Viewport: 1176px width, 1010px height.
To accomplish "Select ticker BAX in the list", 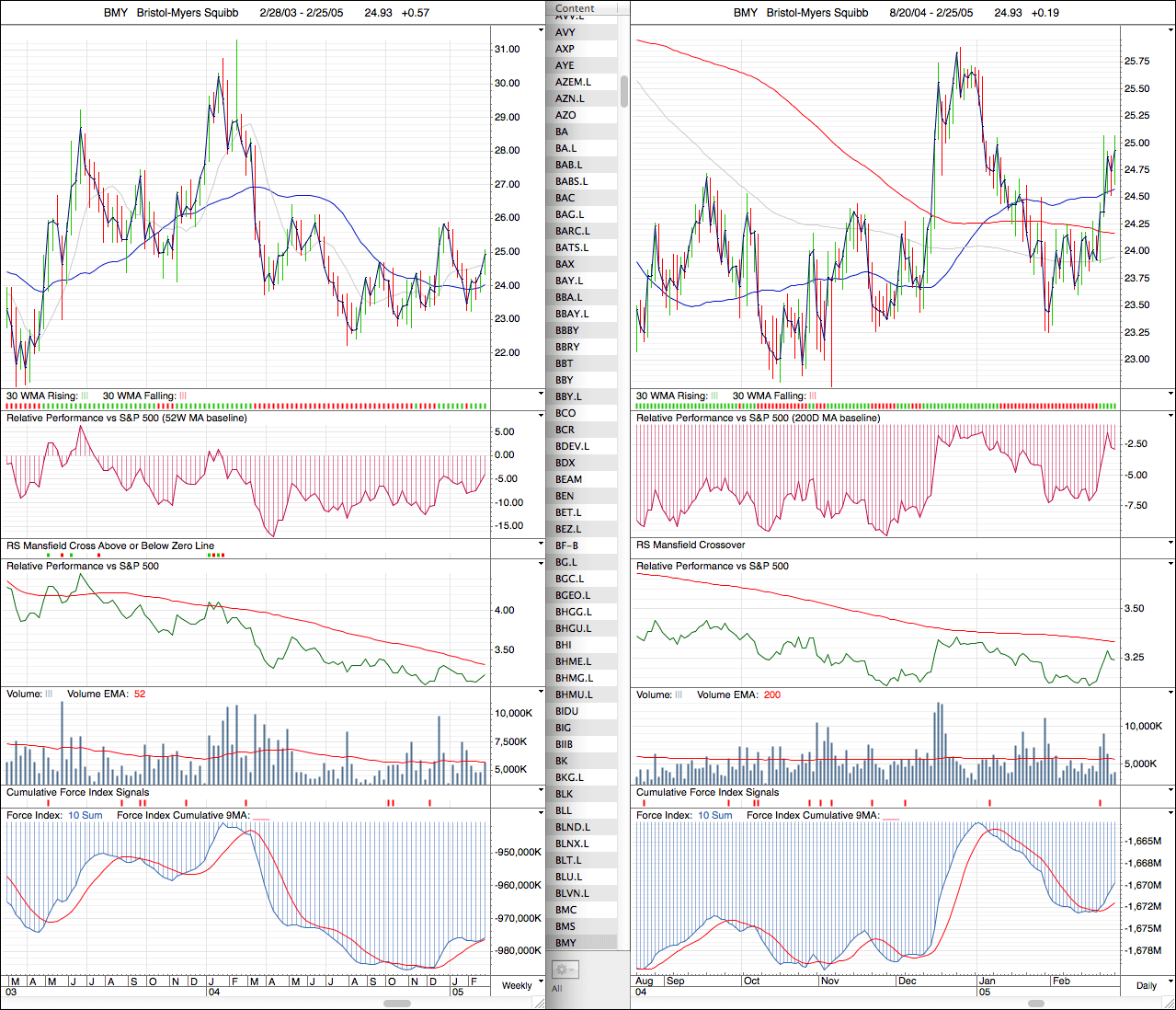I will (x=582, y=264).
